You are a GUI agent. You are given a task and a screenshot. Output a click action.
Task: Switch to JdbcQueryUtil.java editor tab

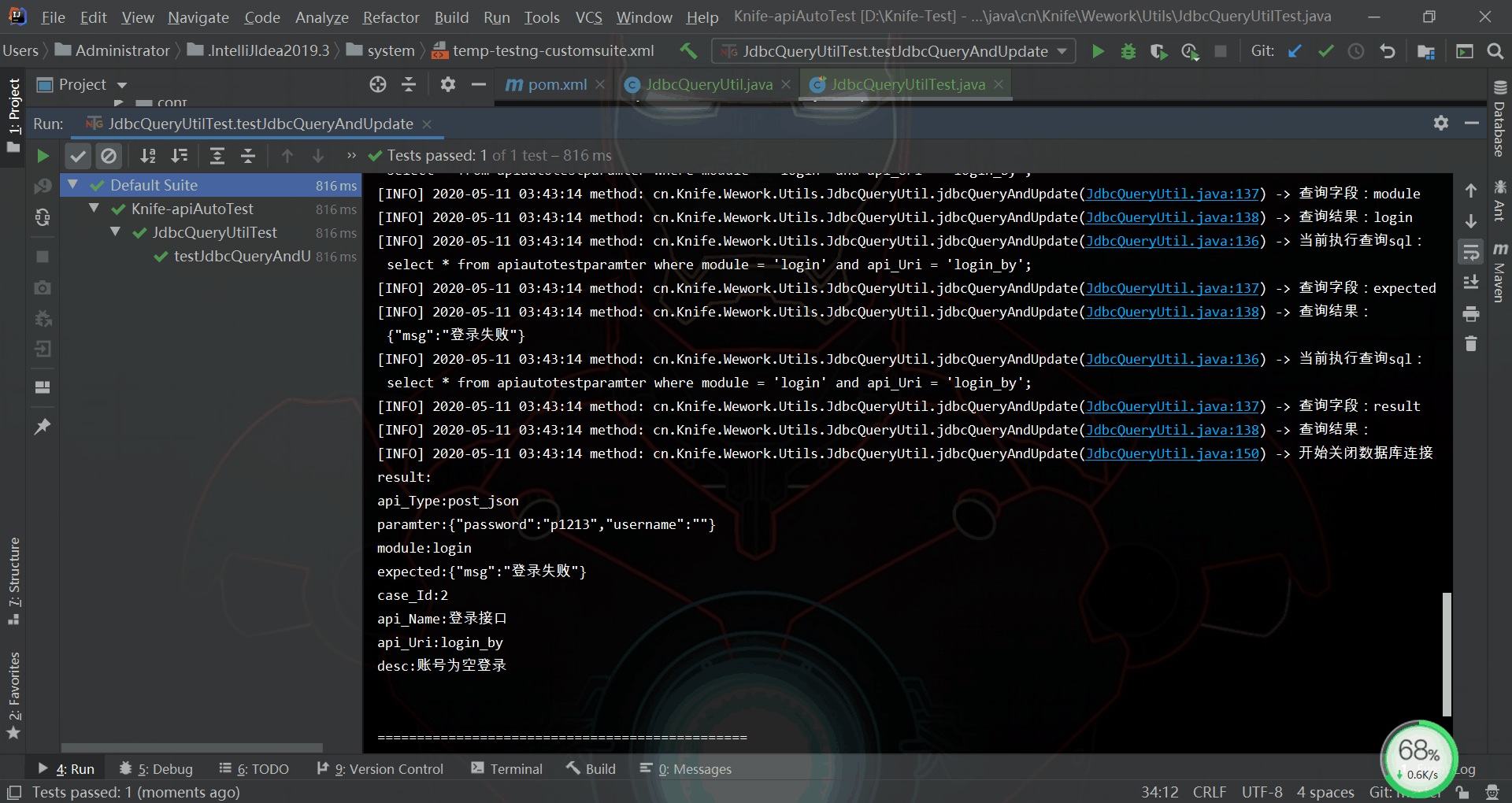click(708, 84)
